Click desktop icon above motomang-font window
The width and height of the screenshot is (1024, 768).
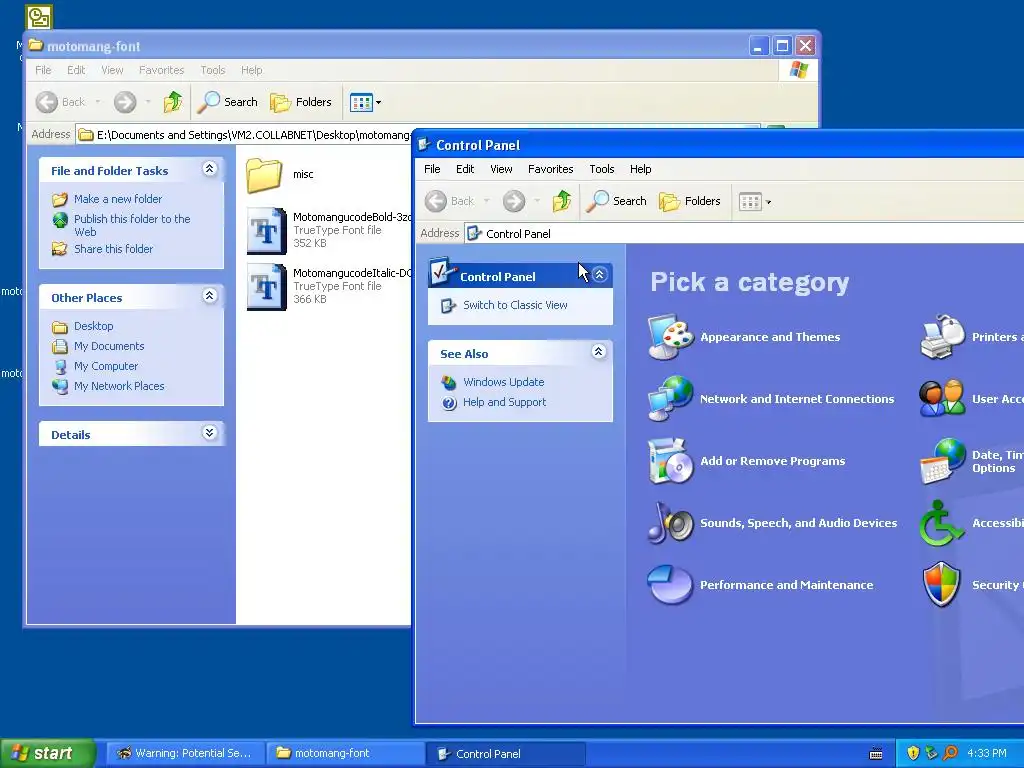39,17
